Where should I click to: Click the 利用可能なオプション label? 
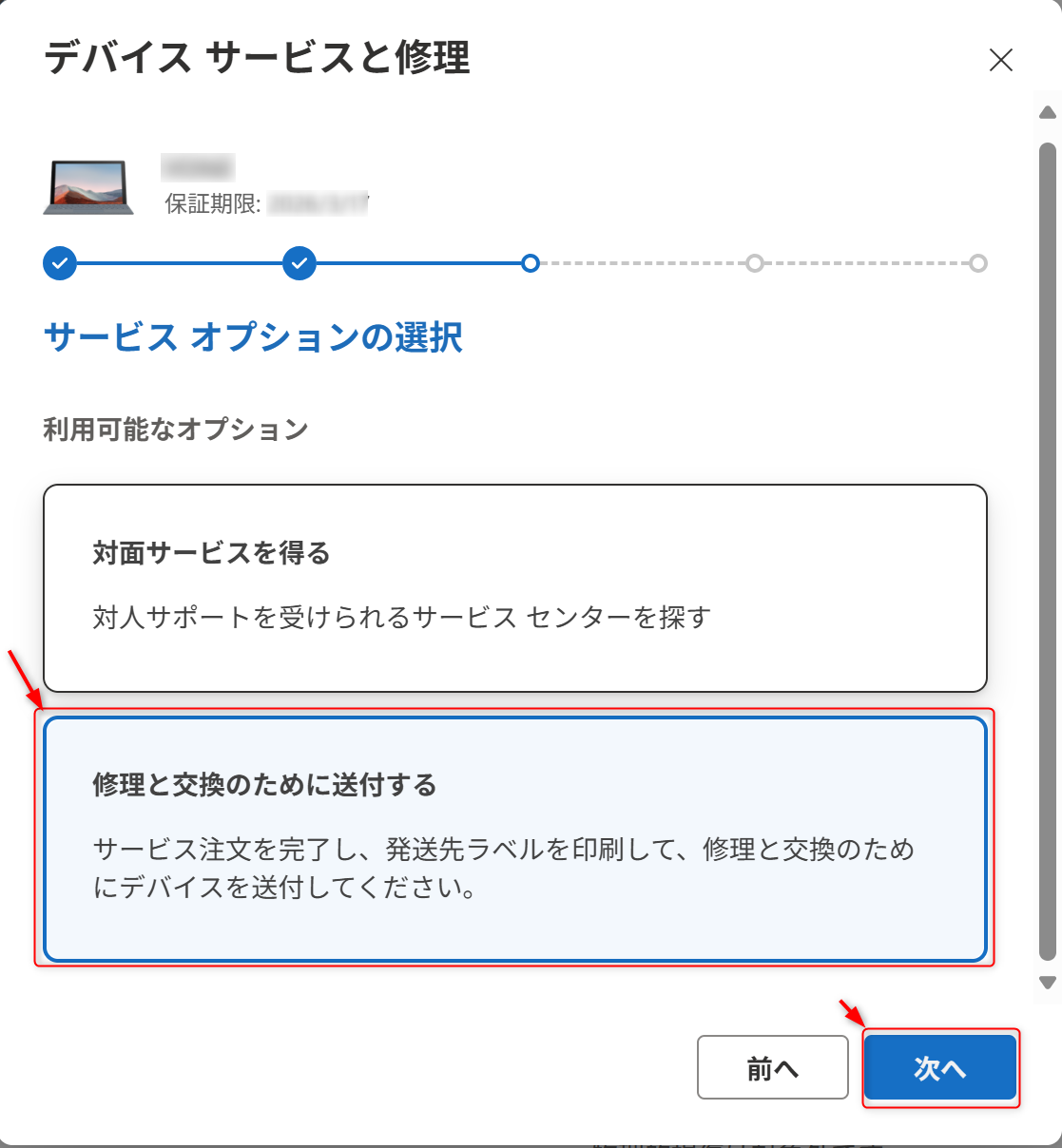176,430
